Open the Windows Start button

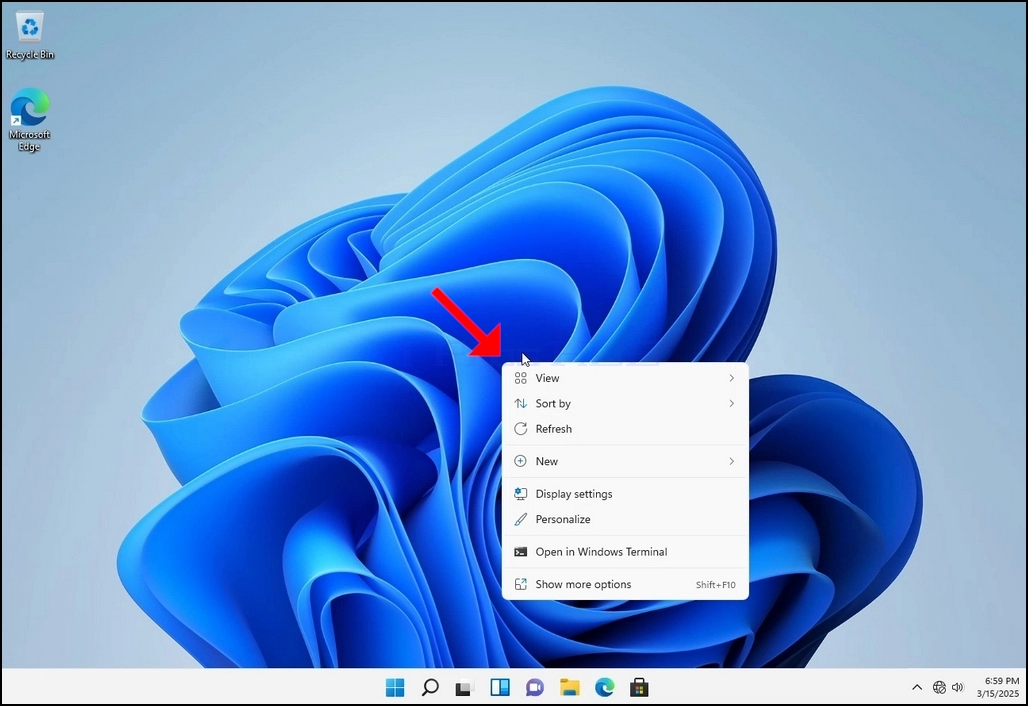click(395, 687)
